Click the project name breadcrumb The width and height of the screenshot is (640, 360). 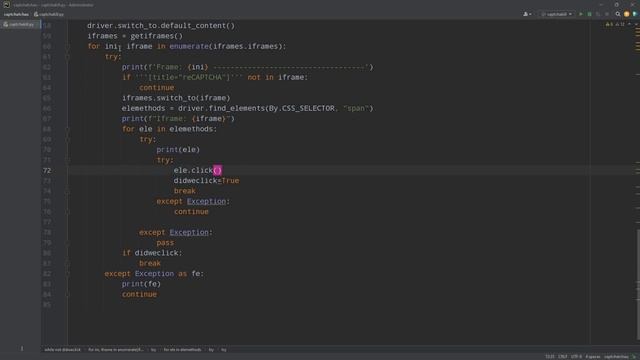16,14
